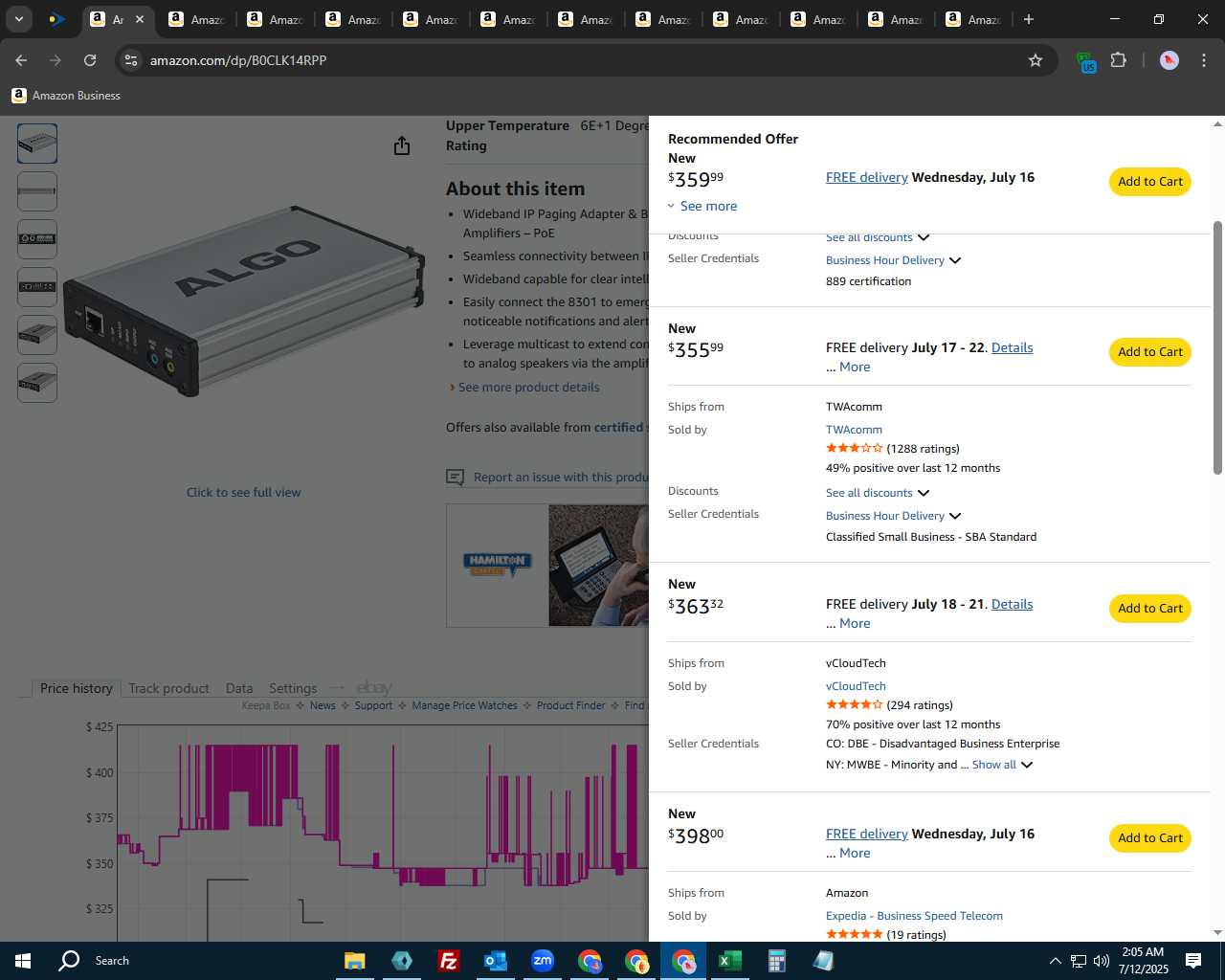
Task: Click More under the $355.99 delivery info
Action: [855, 367]
